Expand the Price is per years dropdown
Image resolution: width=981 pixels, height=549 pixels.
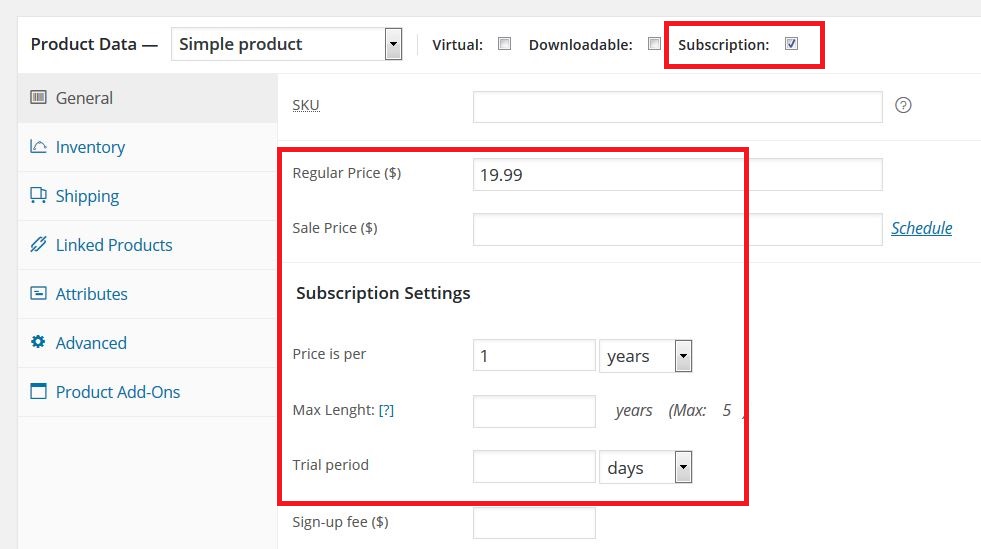click(x=645, y=356)
